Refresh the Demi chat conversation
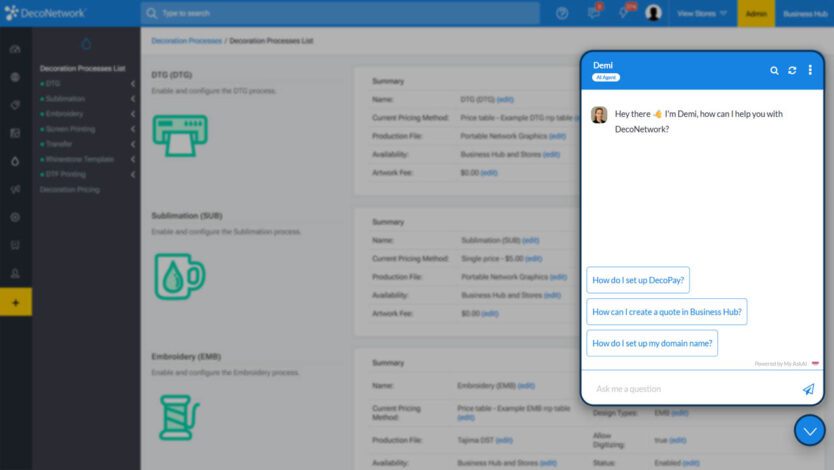The width and height of the screenshot is (834, 470). tap(792, 70)
